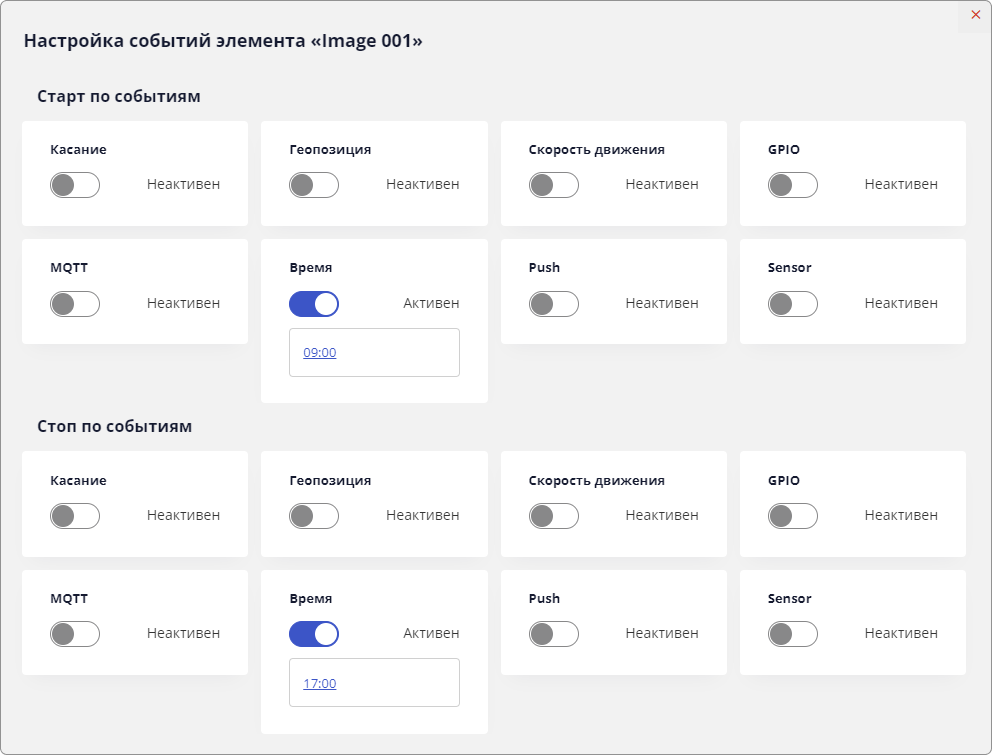This screenshot has height=755, width=992.
Task: Turn on Sensor toggle in stop events
Action: pos(793,634)
